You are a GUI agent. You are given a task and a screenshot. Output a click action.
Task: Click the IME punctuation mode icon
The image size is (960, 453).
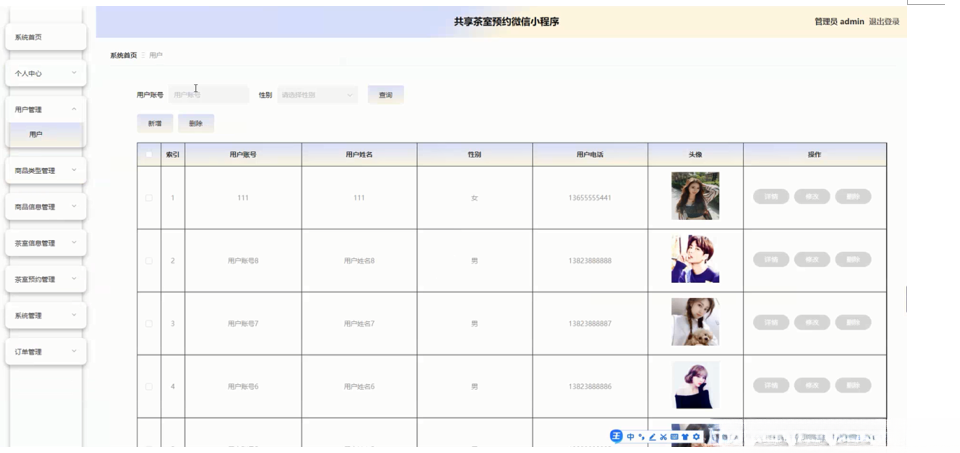coord(642,436)
